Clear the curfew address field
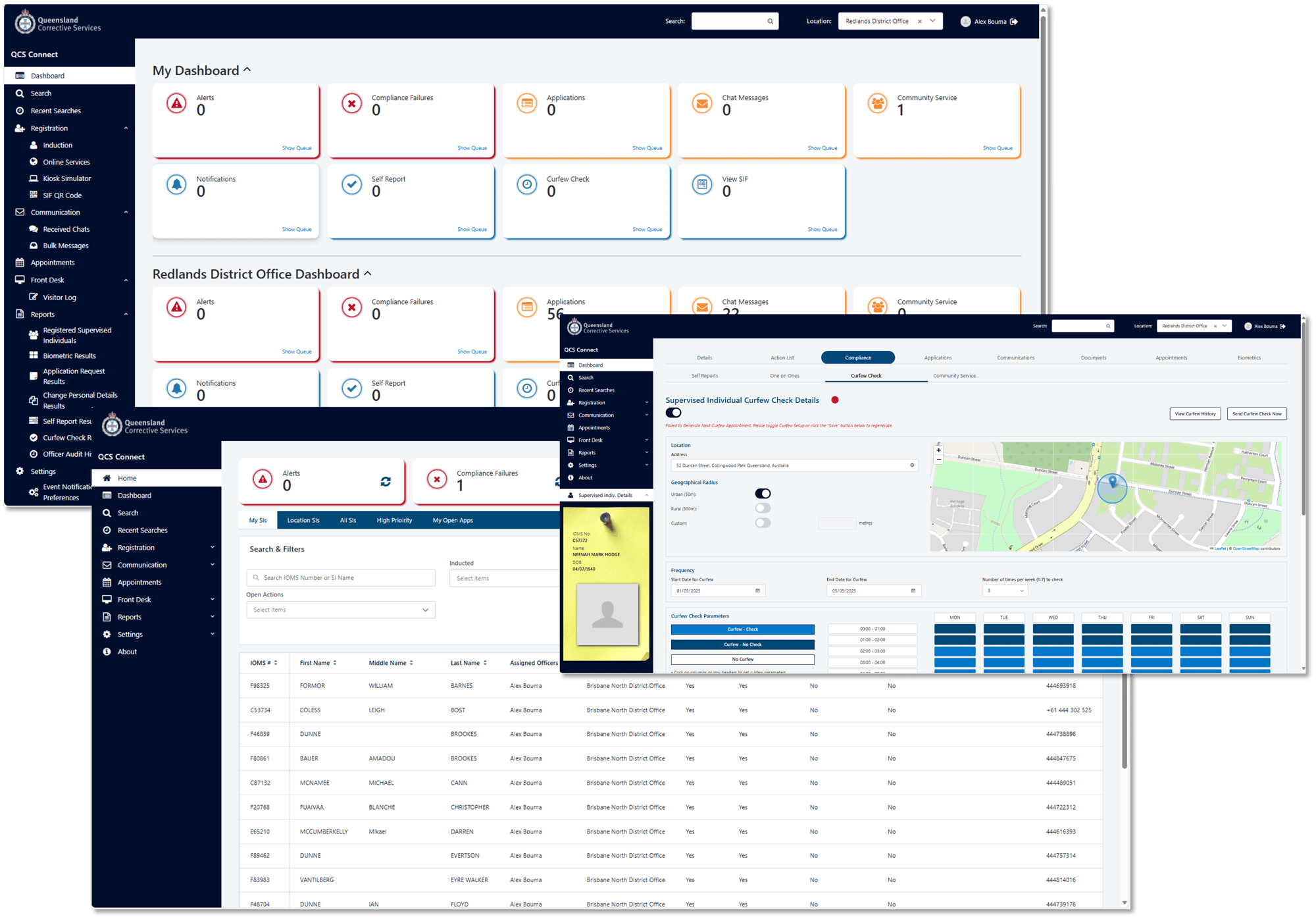The height and width of the screenshot is (919, 1316). click(912, 465)
